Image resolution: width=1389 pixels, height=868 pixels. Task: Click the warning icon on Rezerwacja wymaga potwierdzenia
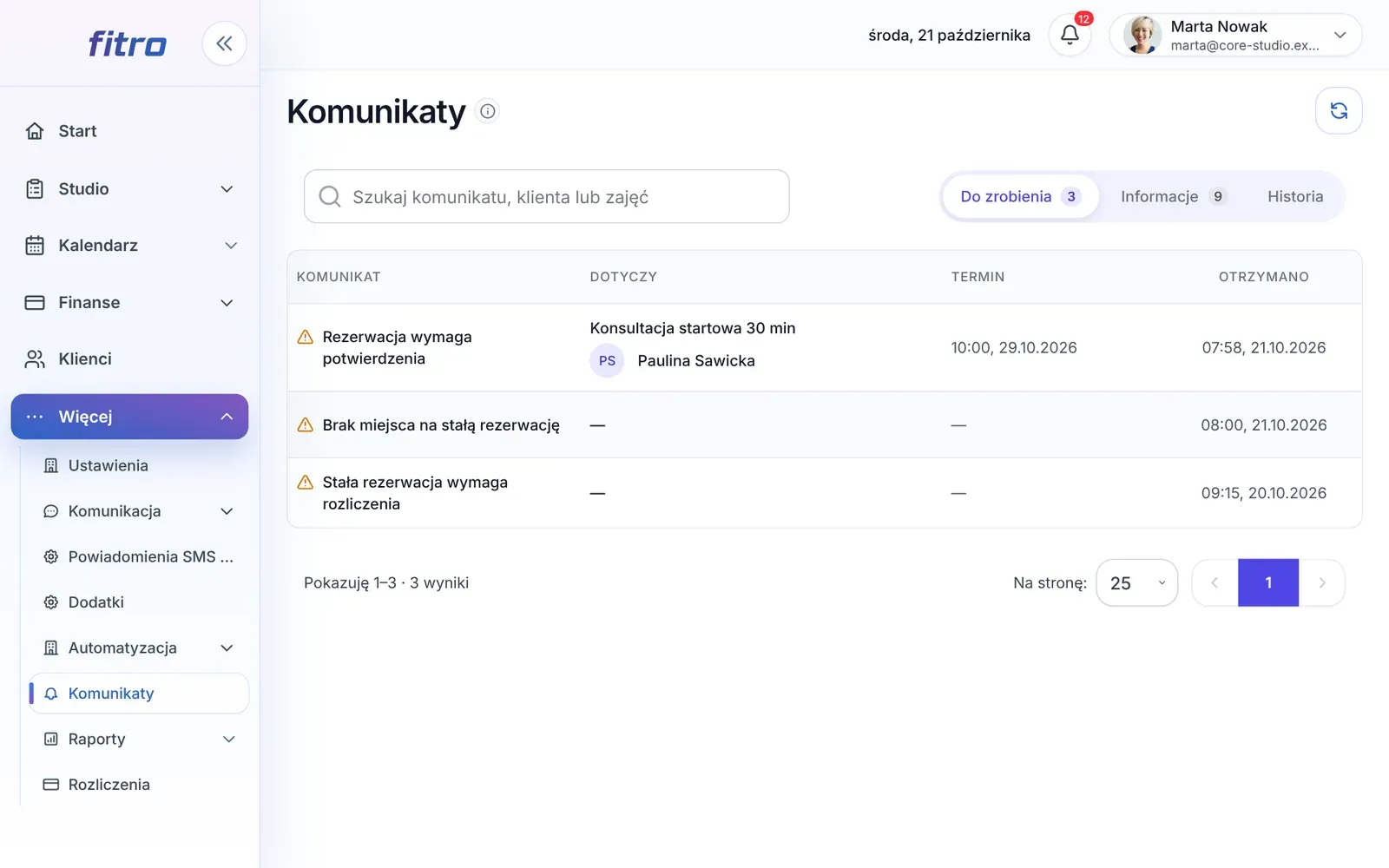(306, 337)
